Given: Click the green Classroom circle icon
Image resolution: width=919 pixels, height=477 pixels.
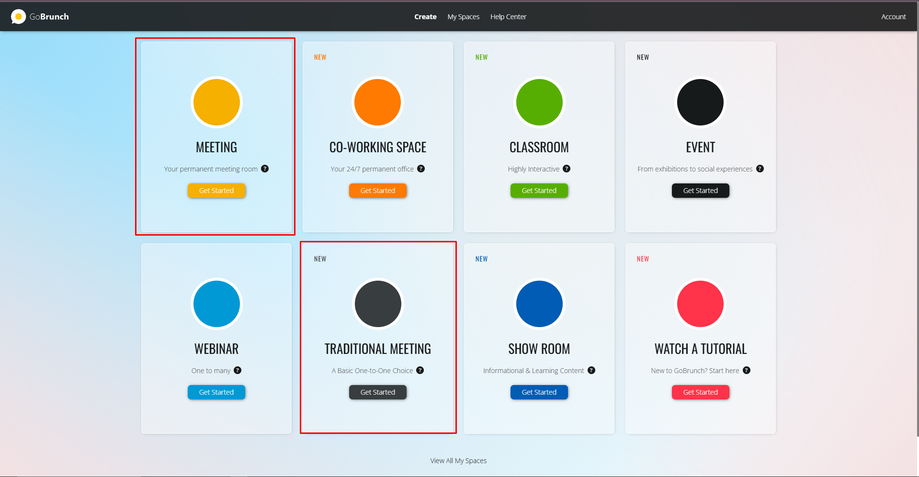Looking at the screenshot, I should click(x=539, y=103).
